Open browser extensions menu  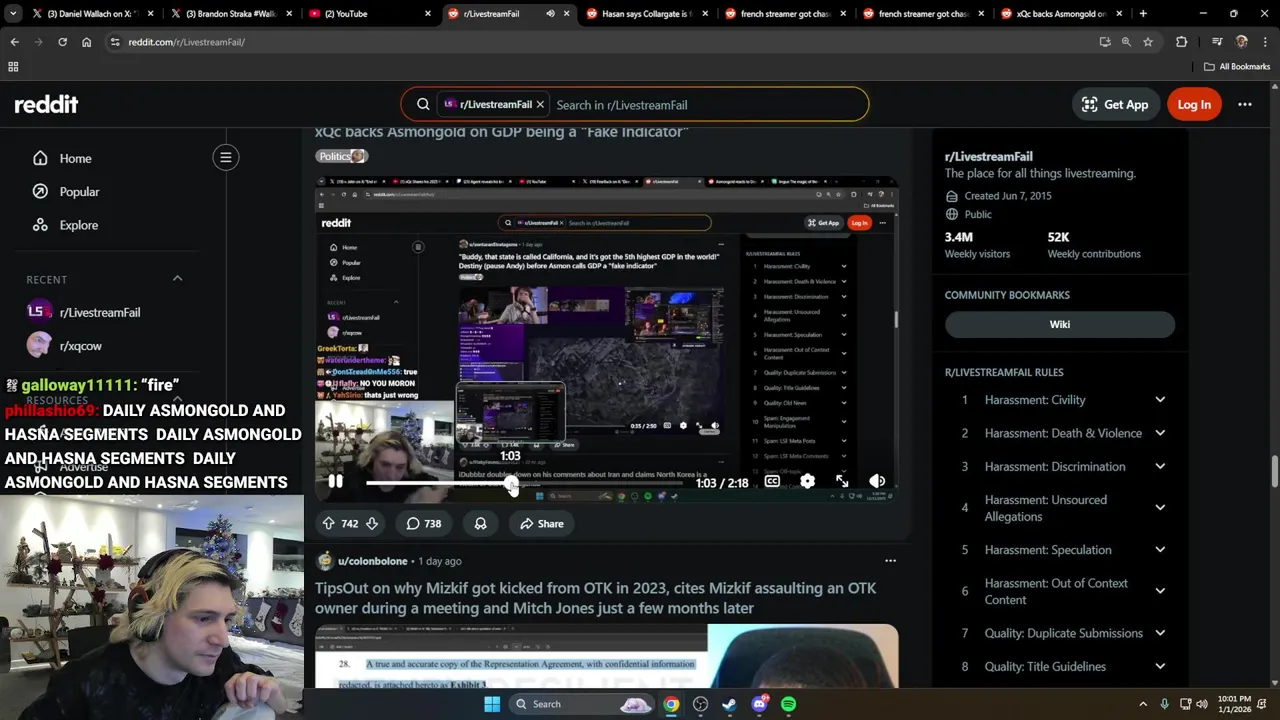1182,42
